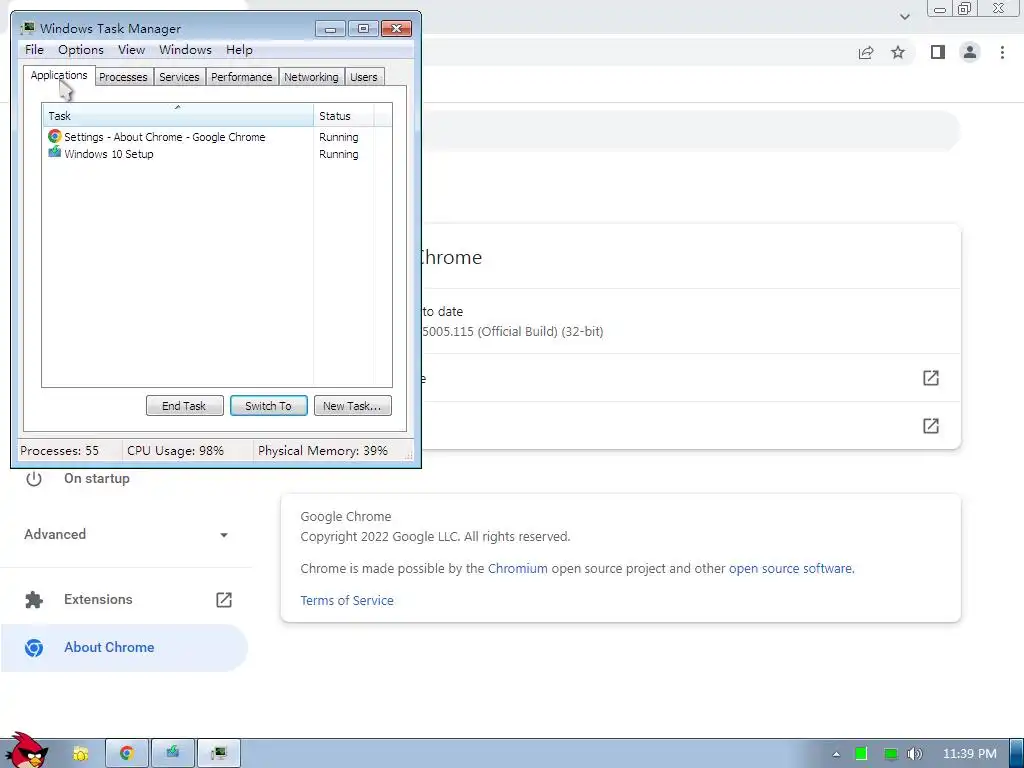Click the Task Manager CPU meter tray icon
This screenshot has height=768, width=1024.
(891, 754)
